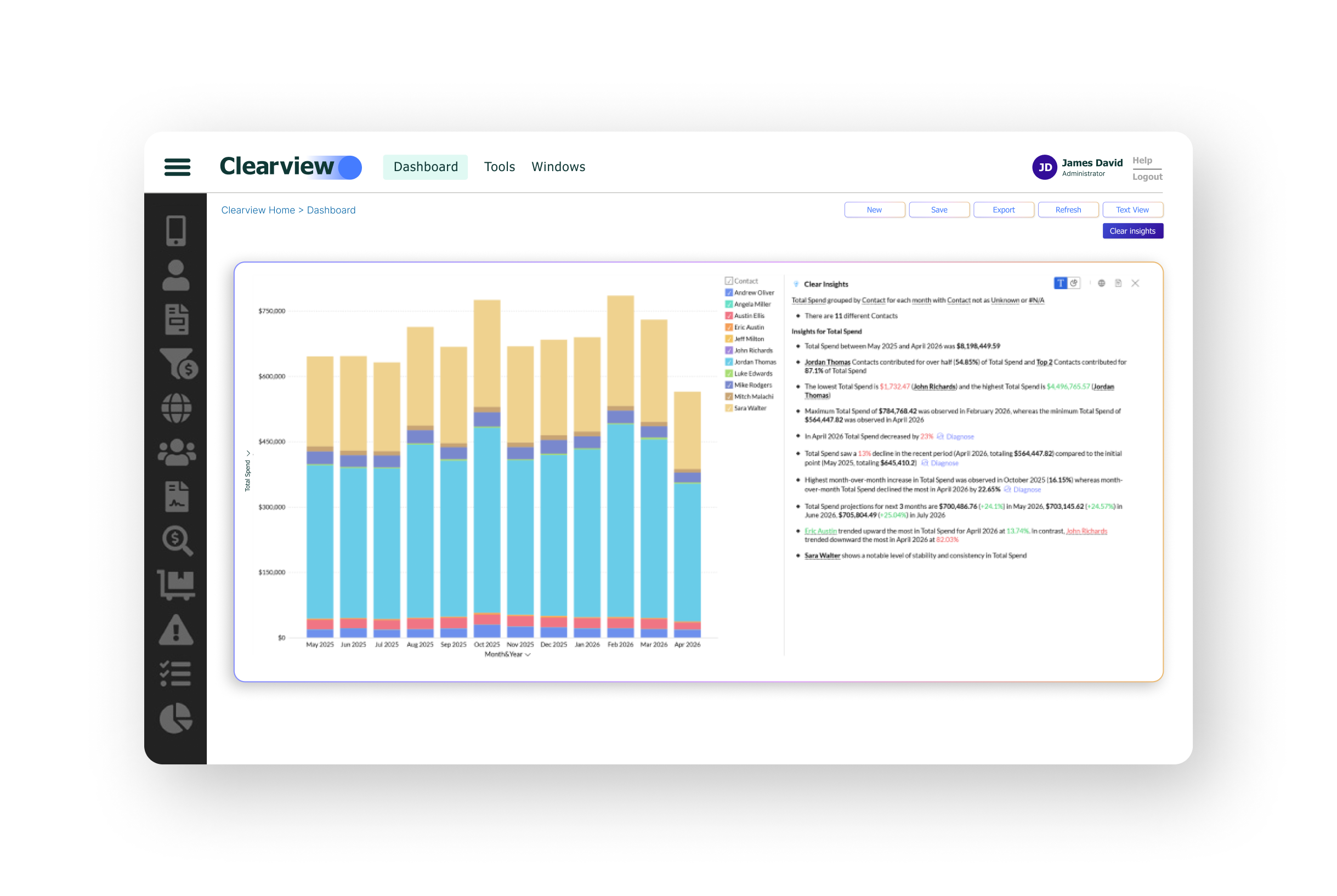The height and width of the screenshot is (896, 1337).
Task: Switch insights to chart mode icon
Action: [x=1074, y=283]
